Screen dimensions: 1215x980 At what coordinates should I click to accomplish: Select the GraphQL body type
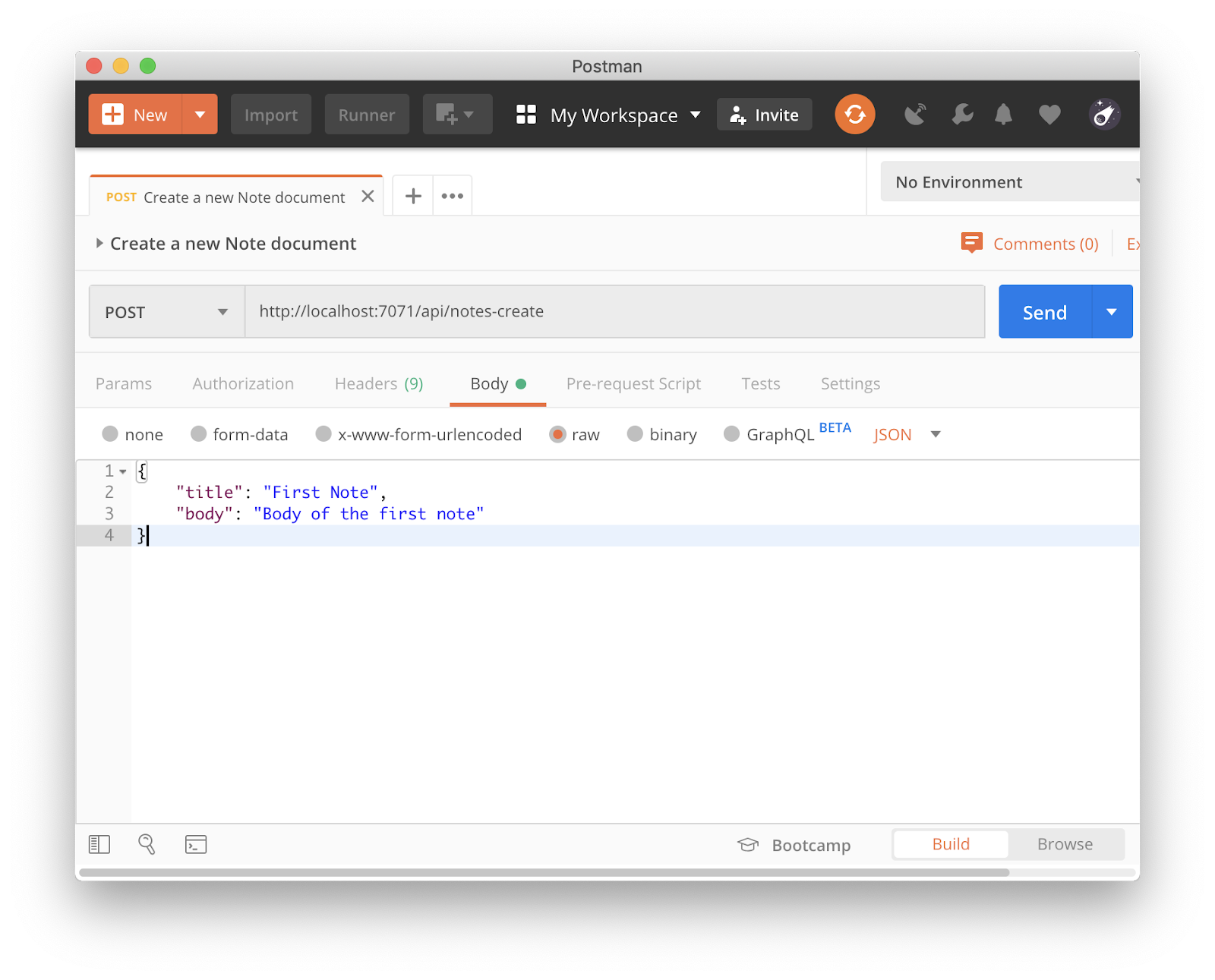tap(731, 433)
